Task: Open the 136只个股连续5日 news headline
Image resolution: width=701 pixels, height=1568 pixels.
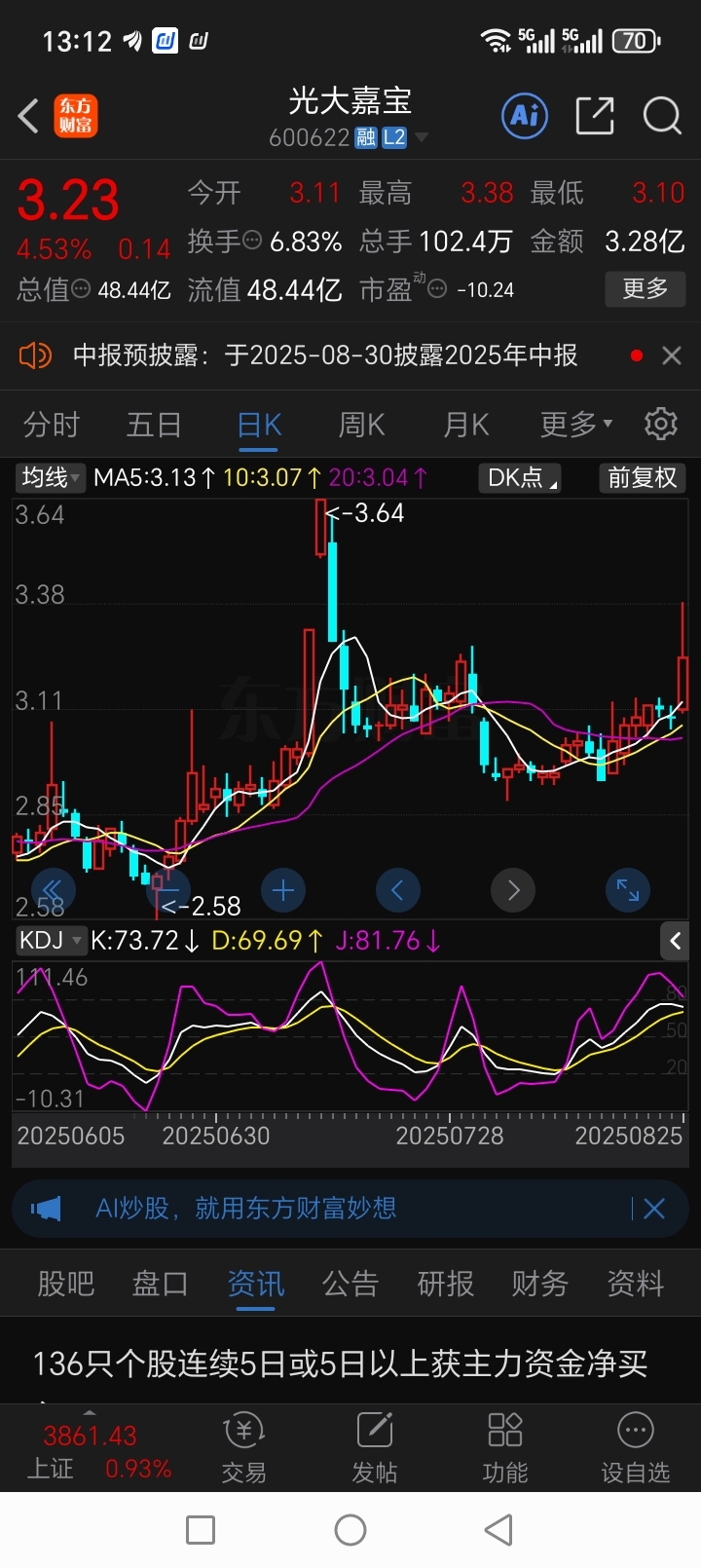Action: (341, 1363)
